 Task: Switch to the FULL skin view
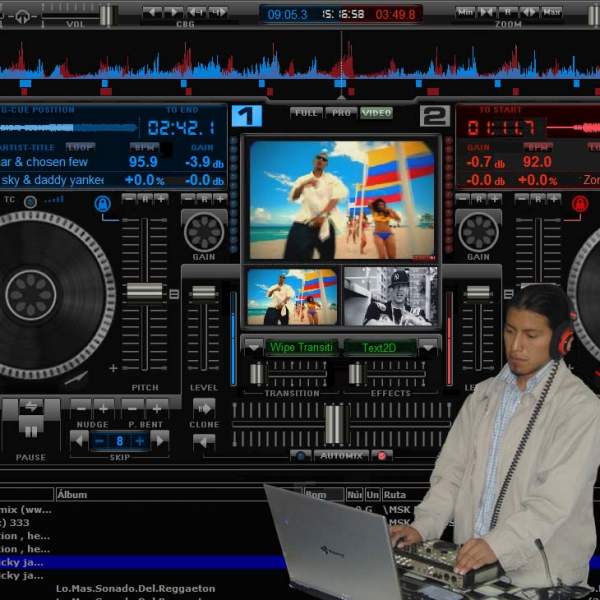(x=306, y=113)
